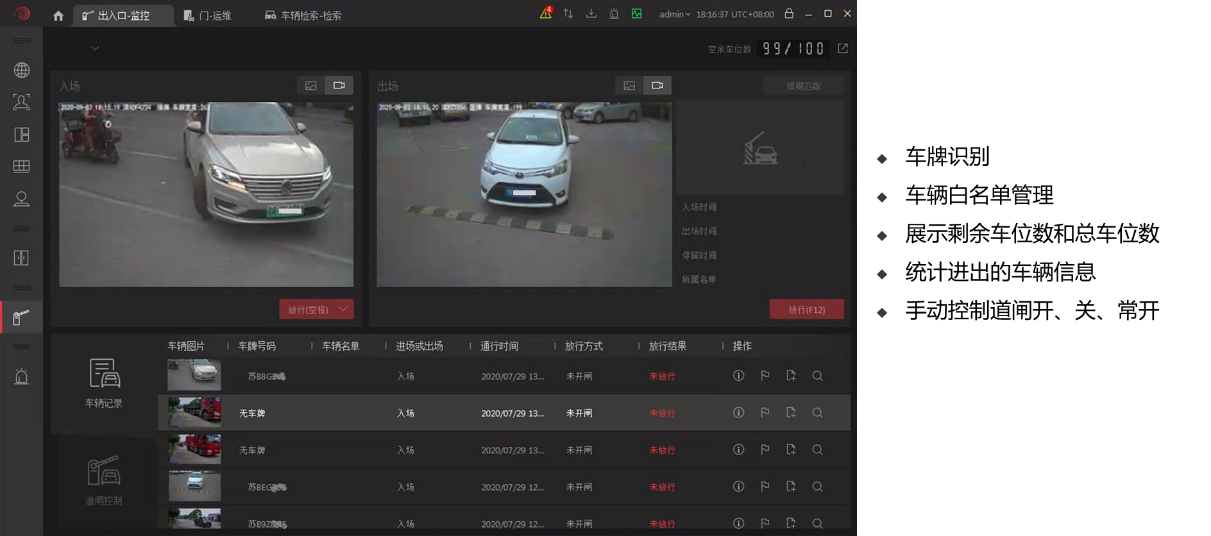Click time cell in 苏BEG row
Viewport: 1211px width, 536px height.
[x=513, y=487]
